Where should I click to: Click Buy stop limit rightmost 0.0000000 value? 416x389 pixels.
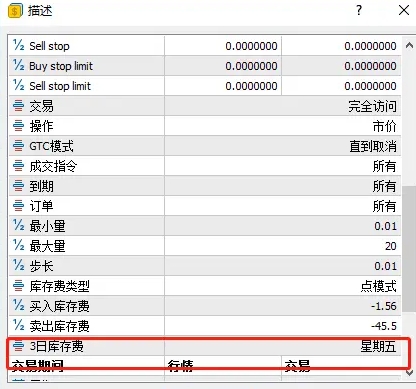point(370,66)
